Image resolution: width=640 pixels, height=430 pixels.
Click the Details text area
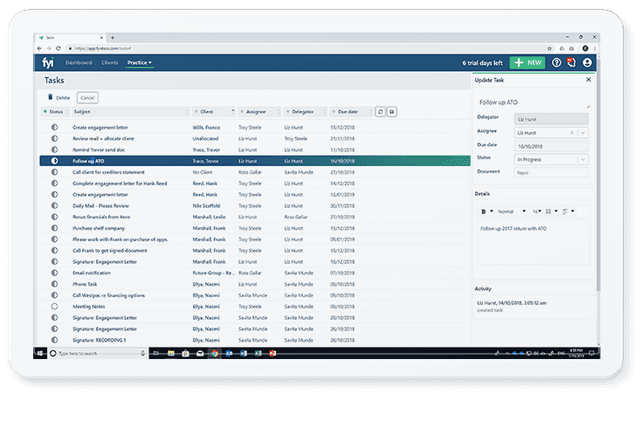(x=533, y=242)
